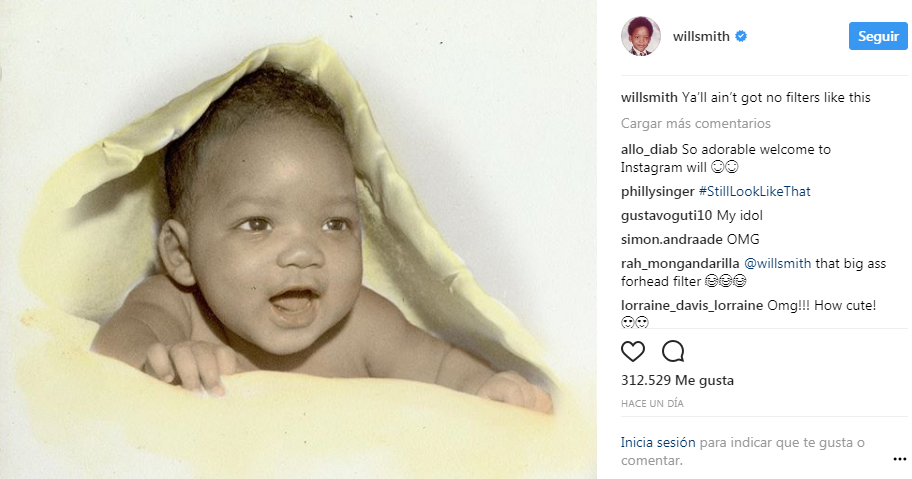Image resolution: width=912 pixels, height=479 pixels.
Task: Click the HACE UN DÍA timestamp
Action: click(652, 403)
